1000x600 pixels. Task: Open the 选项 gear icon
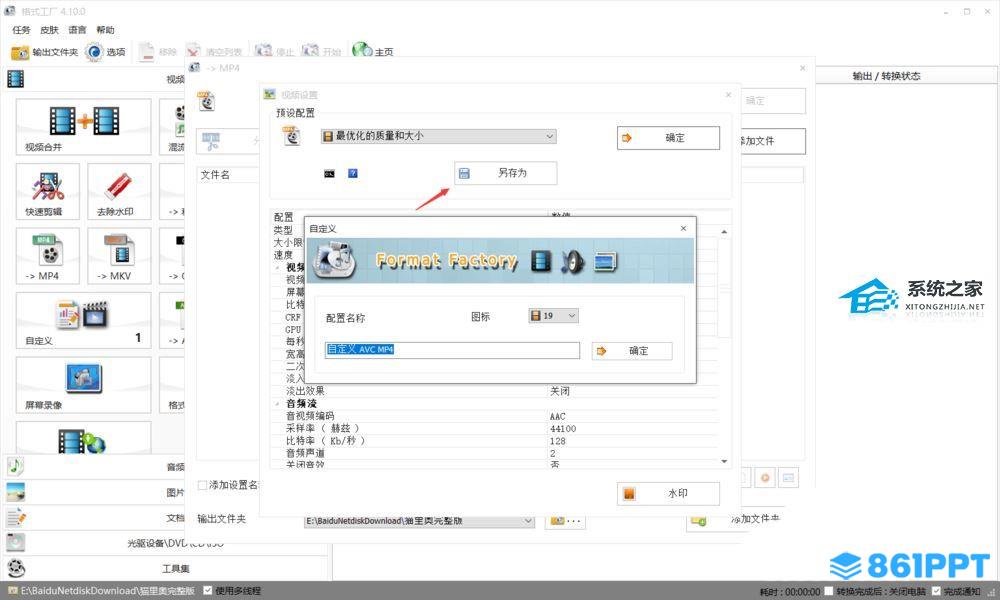pyautogui.click(x=94, y=52)
